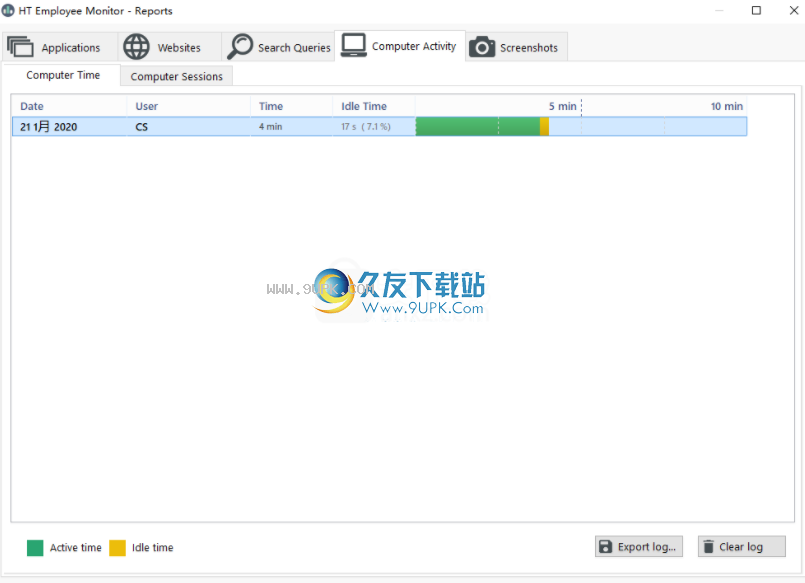
Task: Click the HT Employee Monitor title bar icon
Action: (x=8, y=10)
